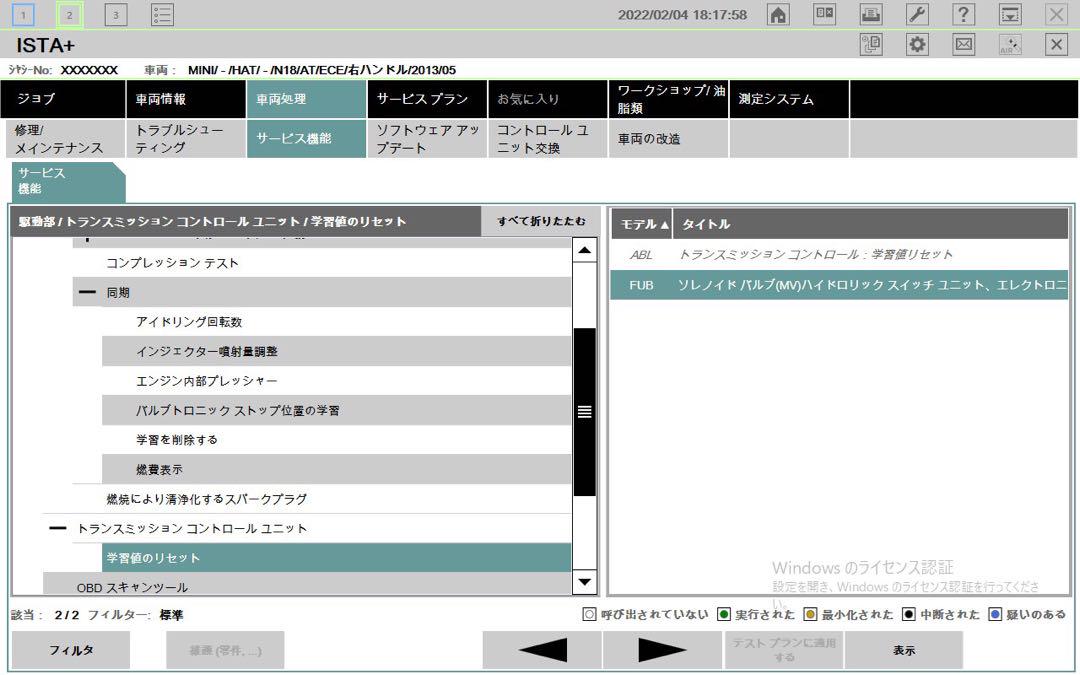Viewport: 1080px width, 675px height.
Task: Select サービス機能 sub-tab
Action: click(x=306, y=138)
